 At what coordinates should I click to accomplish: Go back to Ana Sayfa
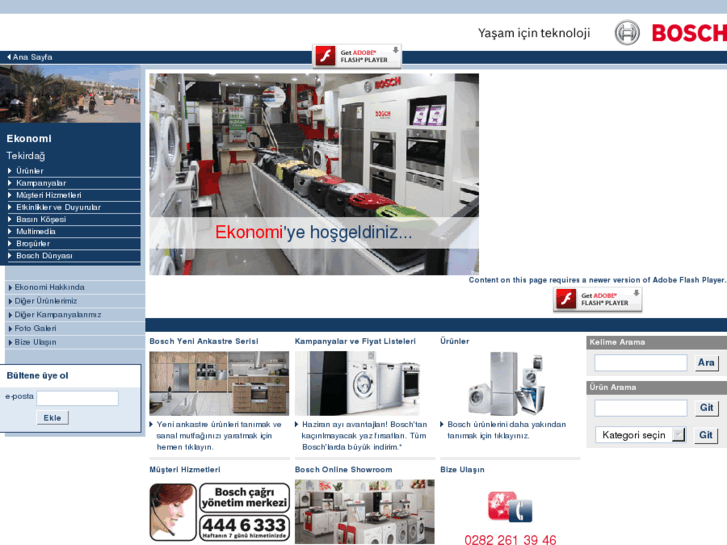click(30, 57)
